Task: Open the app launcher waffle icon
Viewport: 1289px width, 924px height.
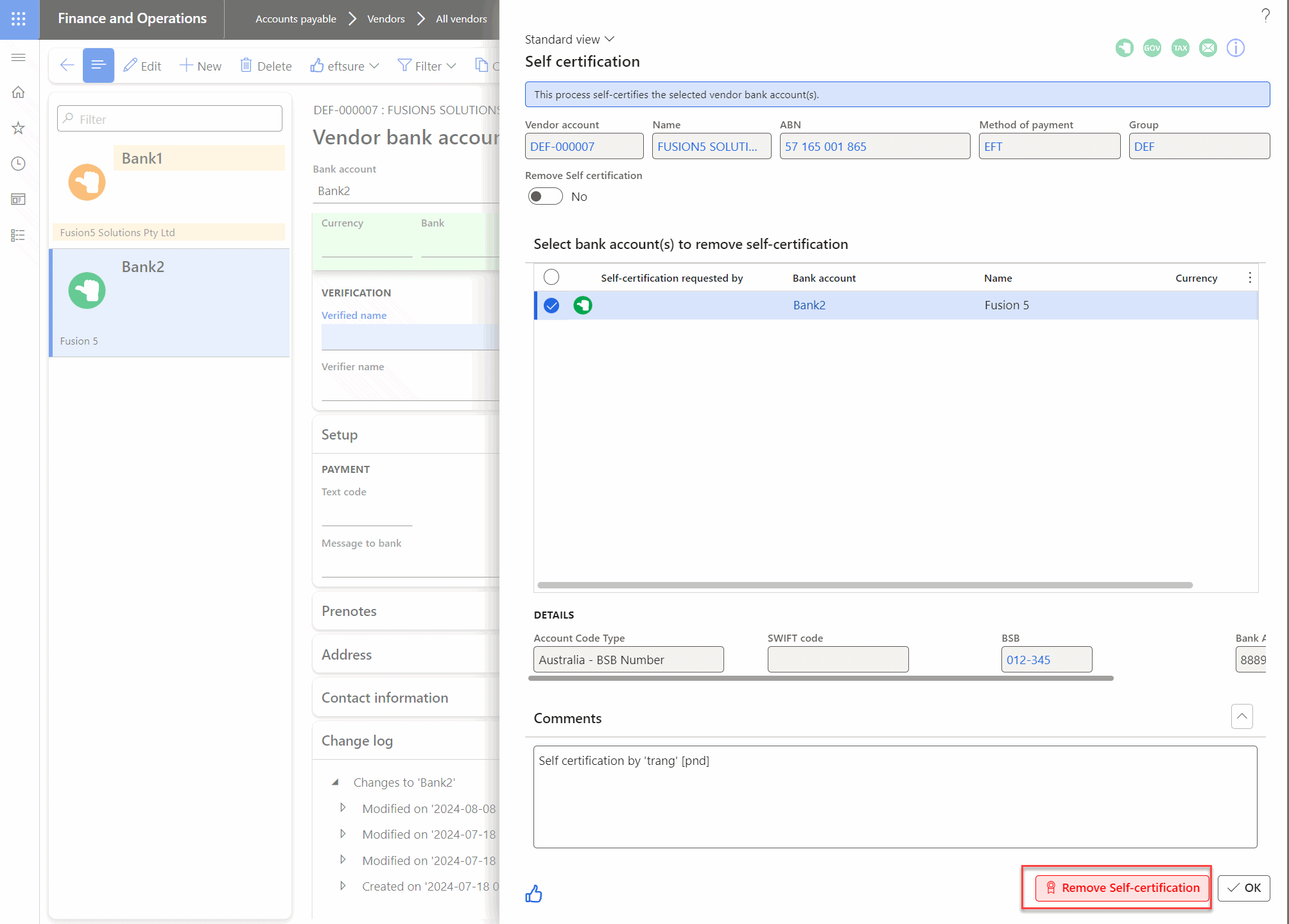Action: [19, 19]
